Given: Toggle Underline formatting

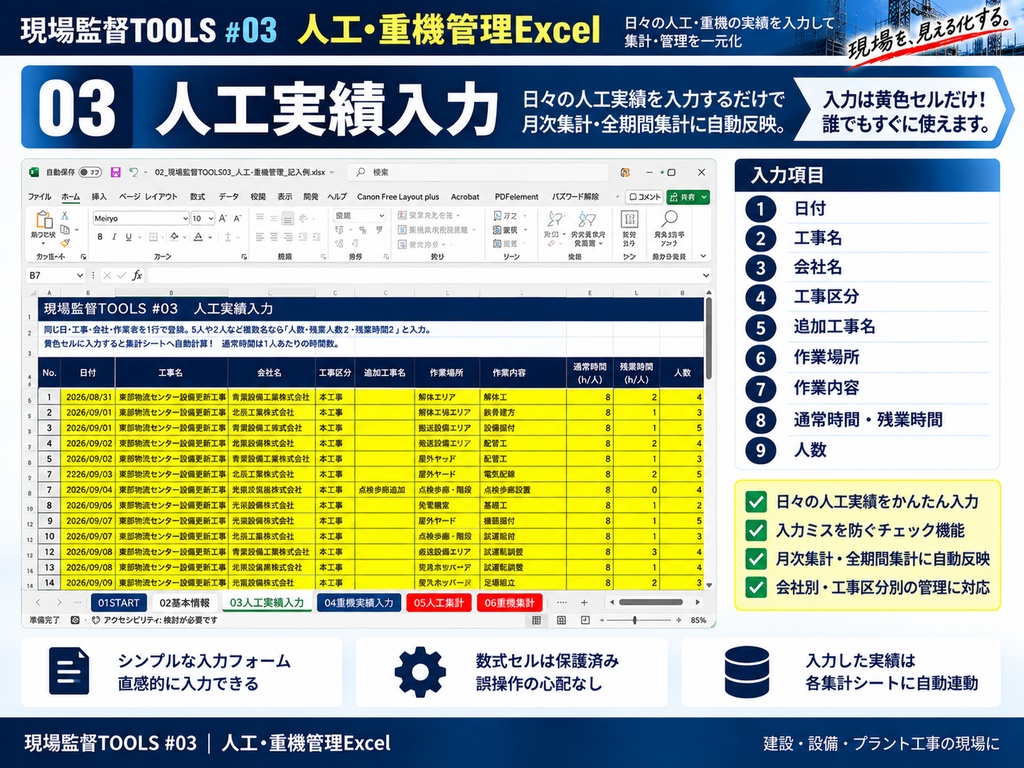Looking at the screenshot, I should click(x=129, y=236).
